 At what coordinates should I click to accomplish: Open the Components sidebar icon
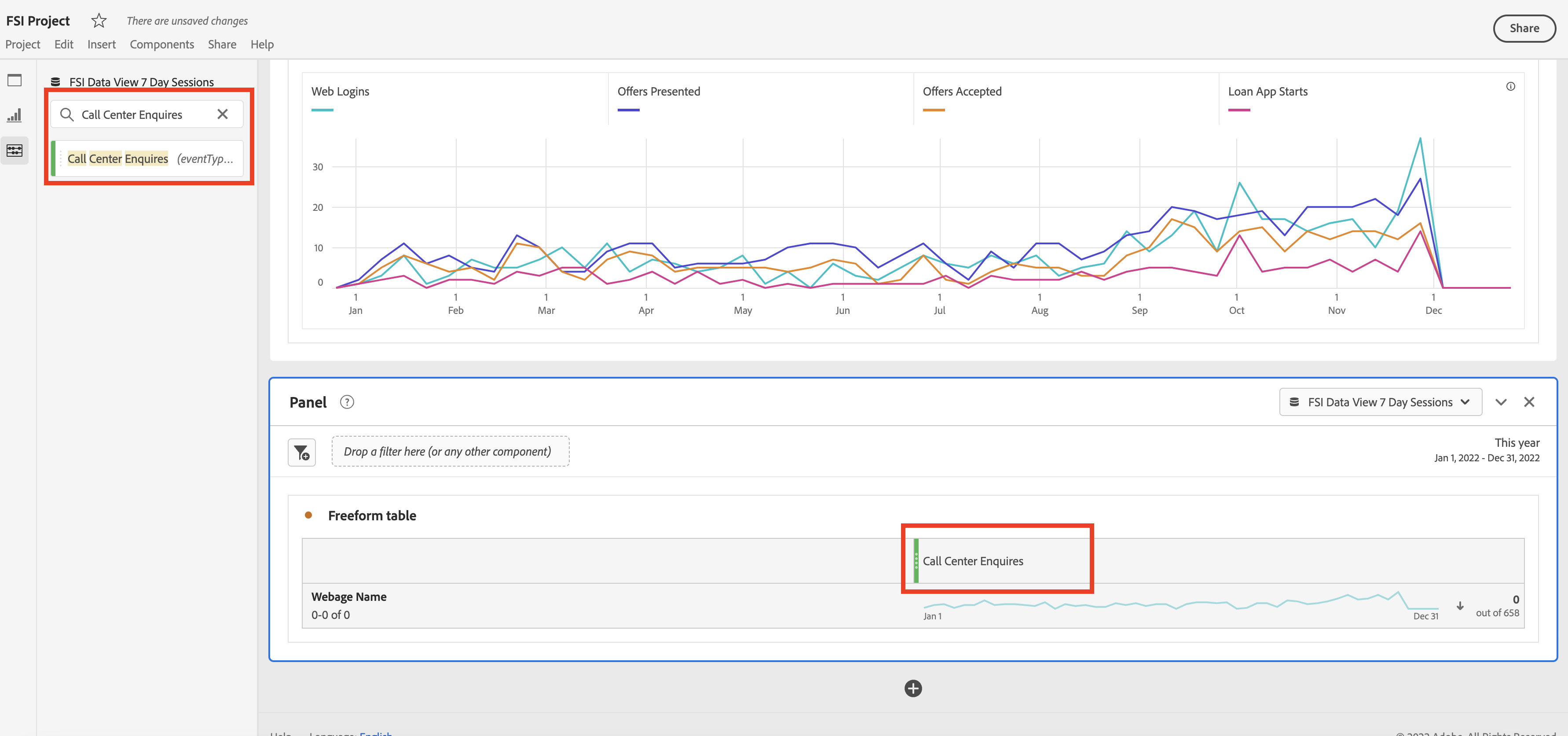15,151
